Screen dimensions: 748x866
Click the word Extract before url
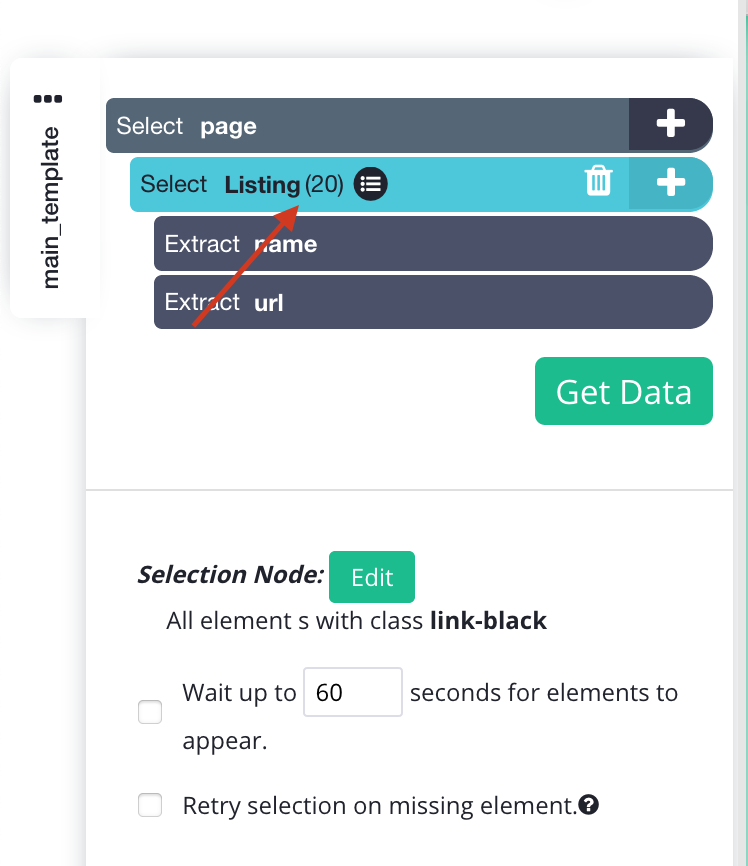coord(202,302)
